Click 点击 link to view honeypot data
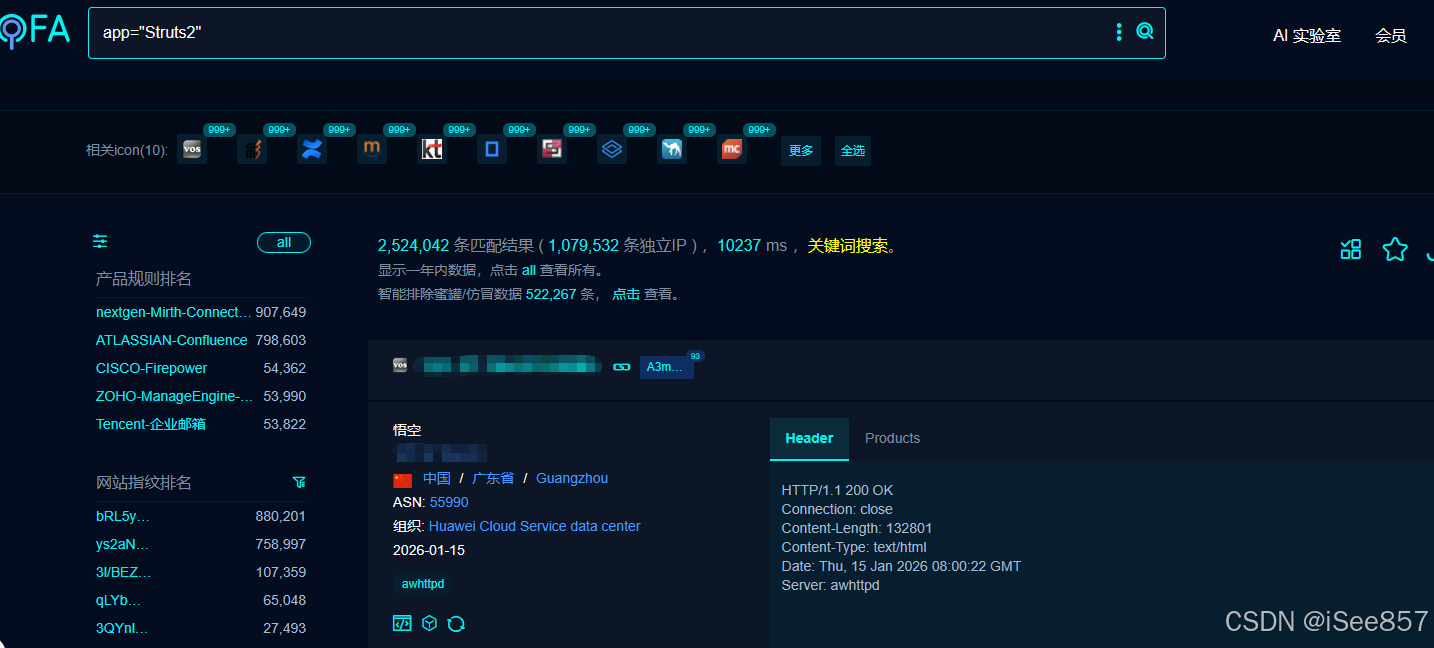1434x648 pixels. [626, 294]
